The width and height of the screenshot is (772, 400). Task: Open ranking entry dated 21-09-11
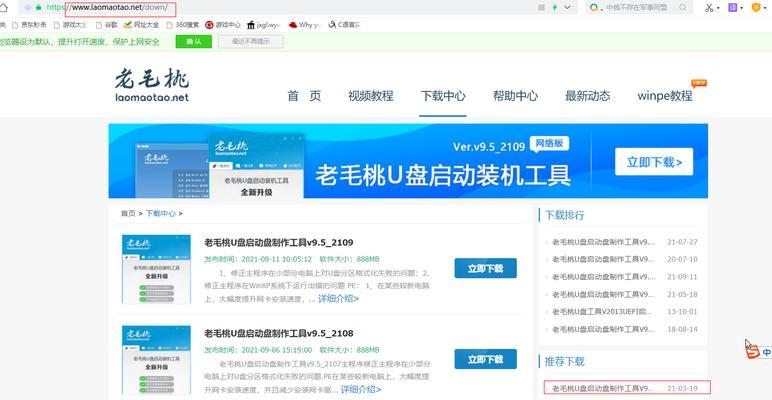click(624, 277)
